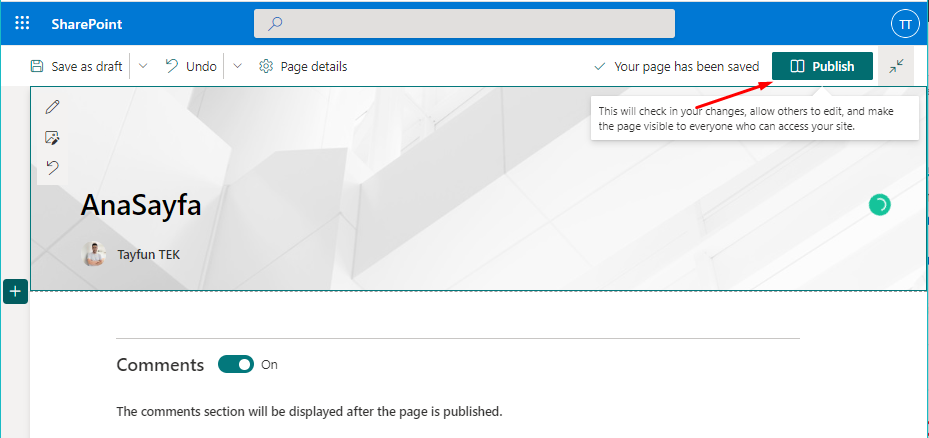929x438 pixels.
Task: Toggle Comments off
Action: coord(236,365)
